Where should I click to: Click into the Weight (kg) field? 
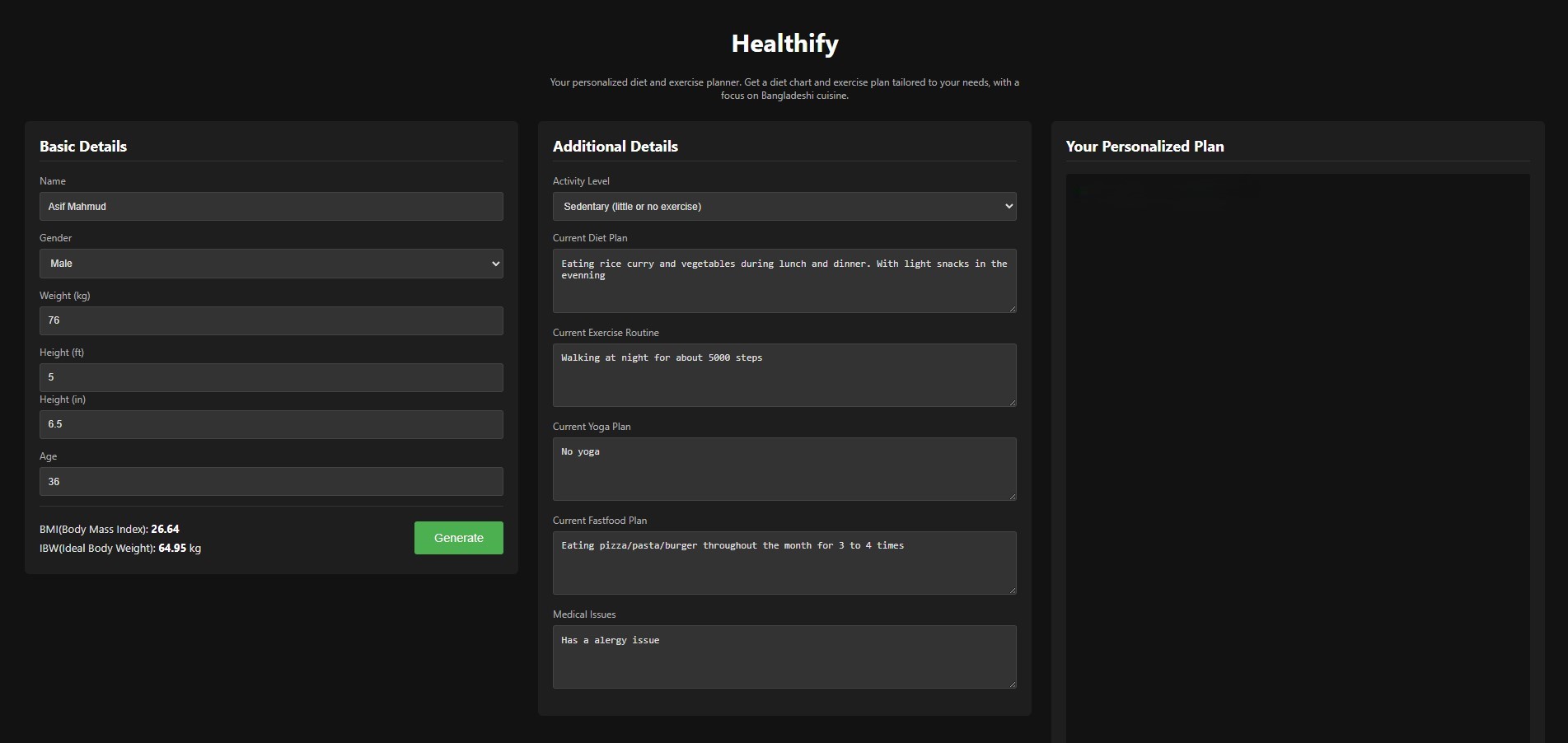pos(271,320)
